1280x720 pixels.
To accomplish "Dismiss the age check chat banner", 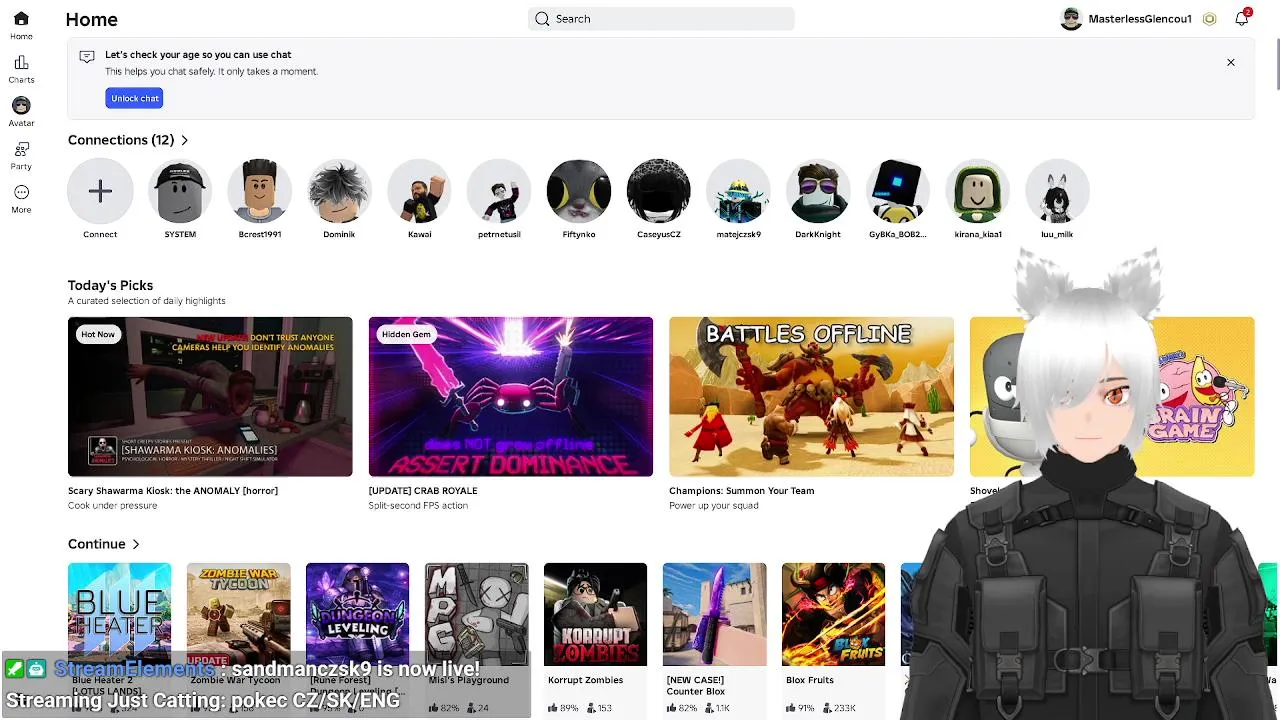I will click(1231, 62).
